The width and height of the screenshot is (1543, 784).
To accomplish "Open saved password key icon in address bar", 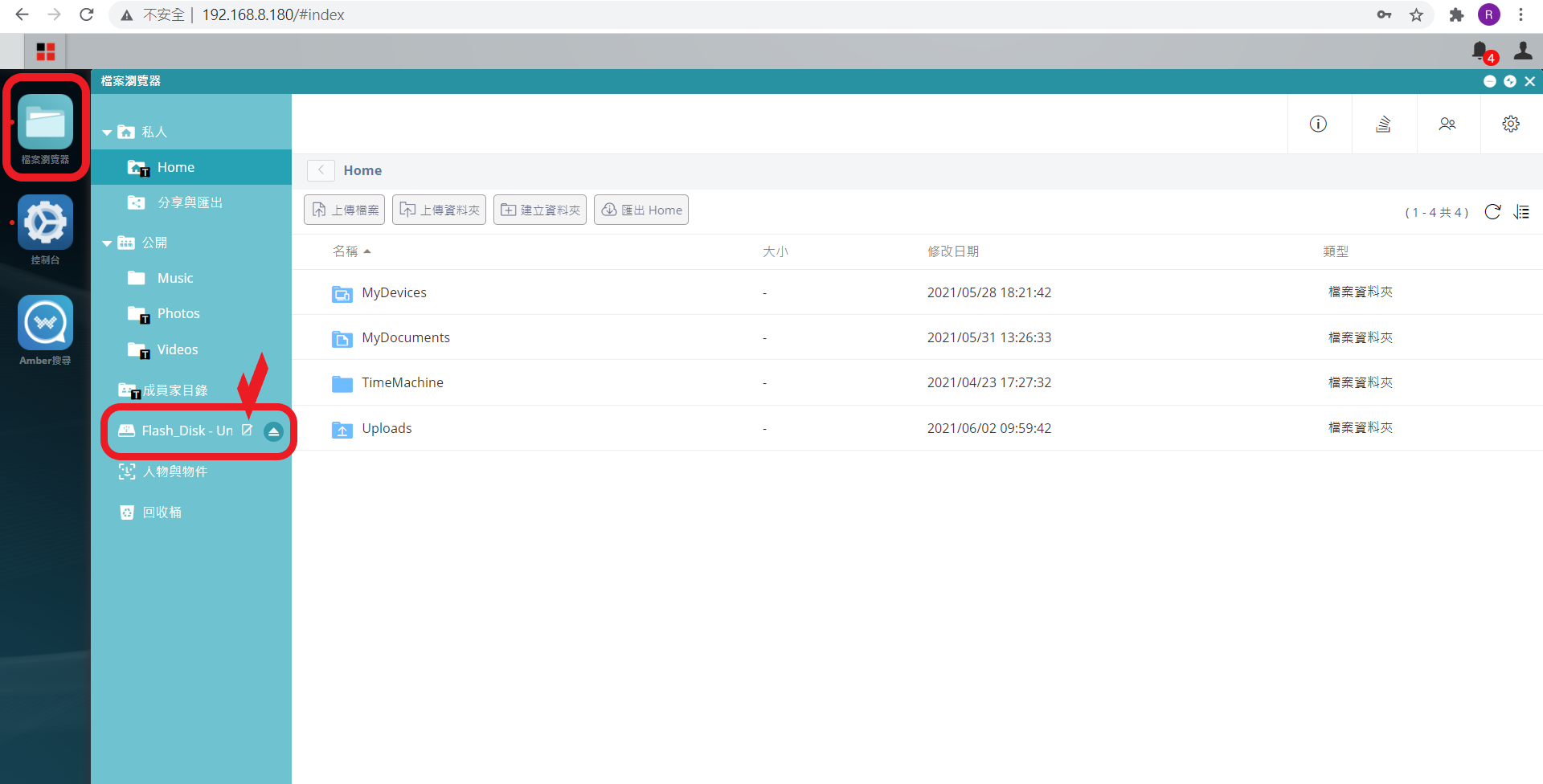I will click(1384, 14).
